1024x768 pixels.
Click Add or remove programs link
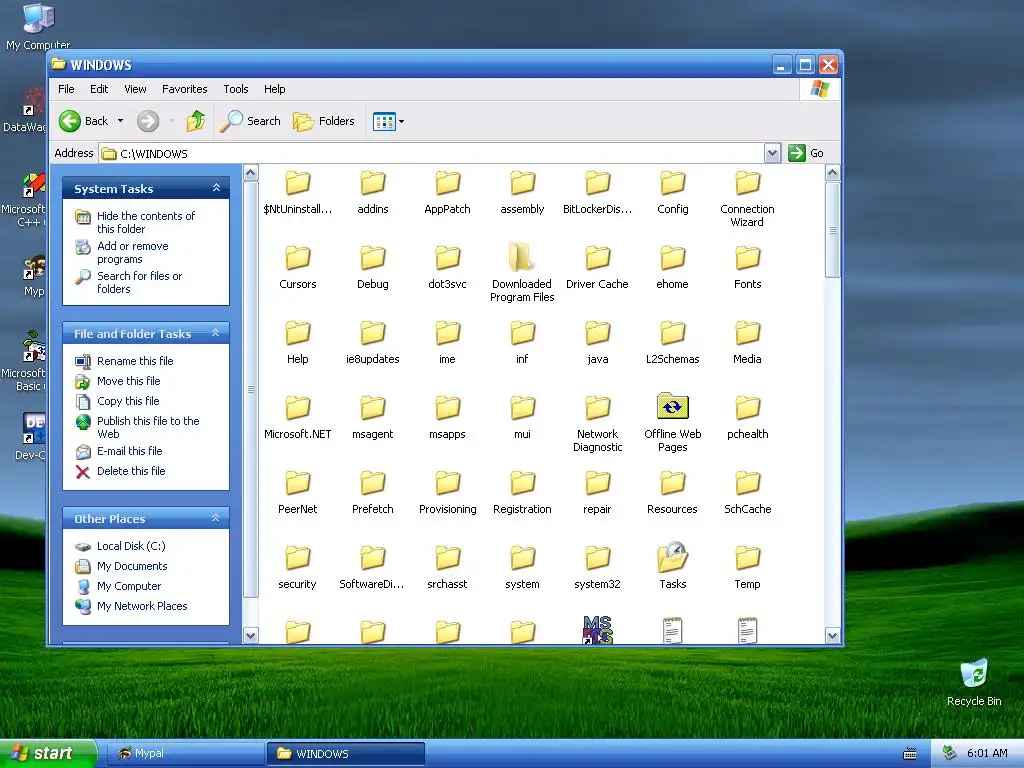point(133,252)
